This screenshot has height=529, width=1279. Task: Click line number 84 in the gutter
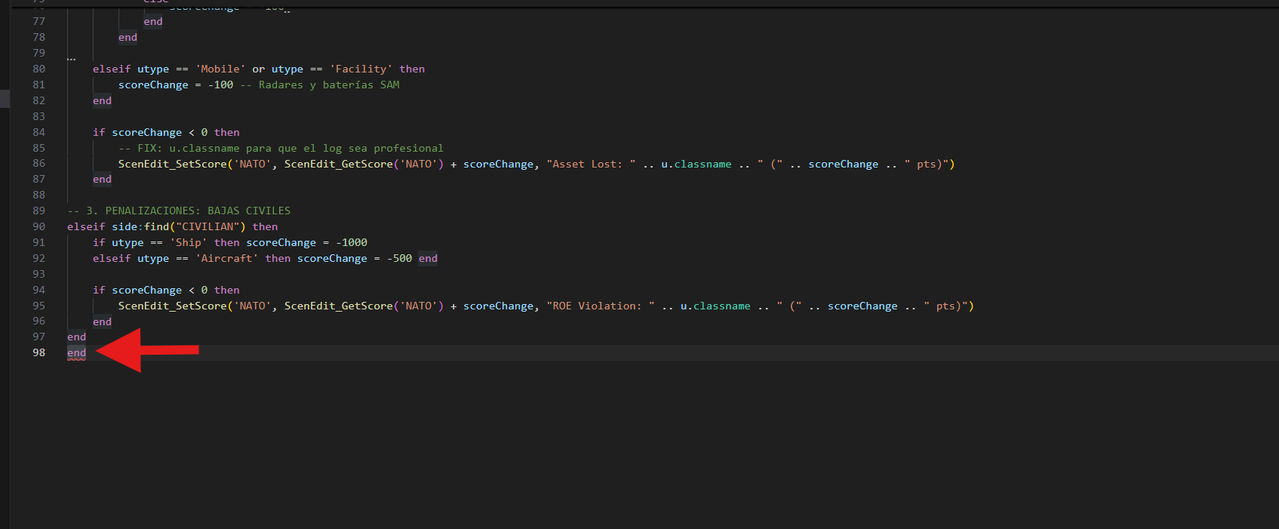pyautogui.click(x=39, y=132)
